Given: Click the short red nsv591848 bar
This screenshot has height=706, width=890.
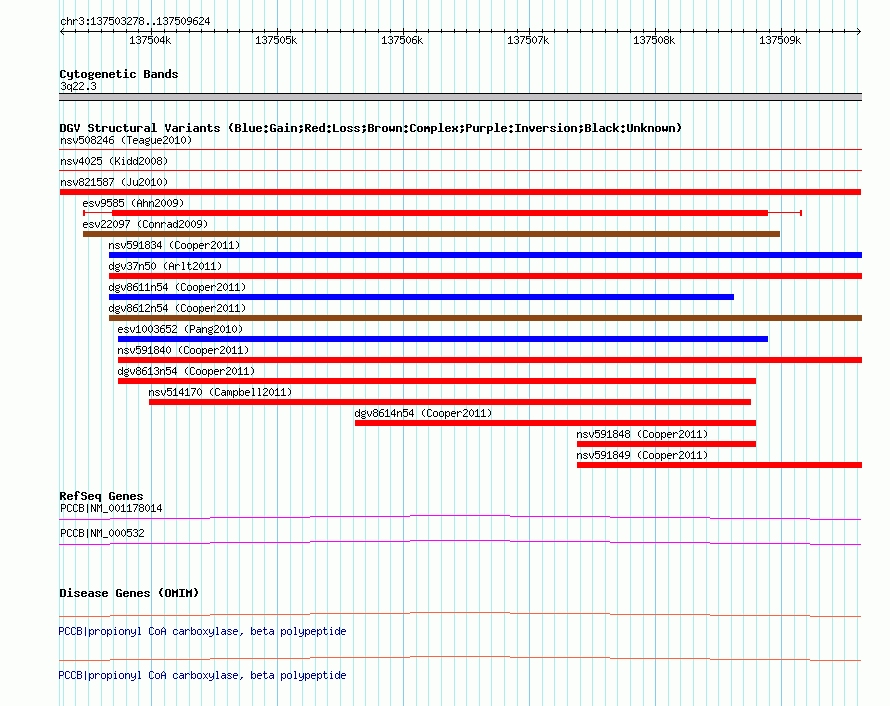Looking at the screenshot, I should pyautogui.click(x=666, y=444).
